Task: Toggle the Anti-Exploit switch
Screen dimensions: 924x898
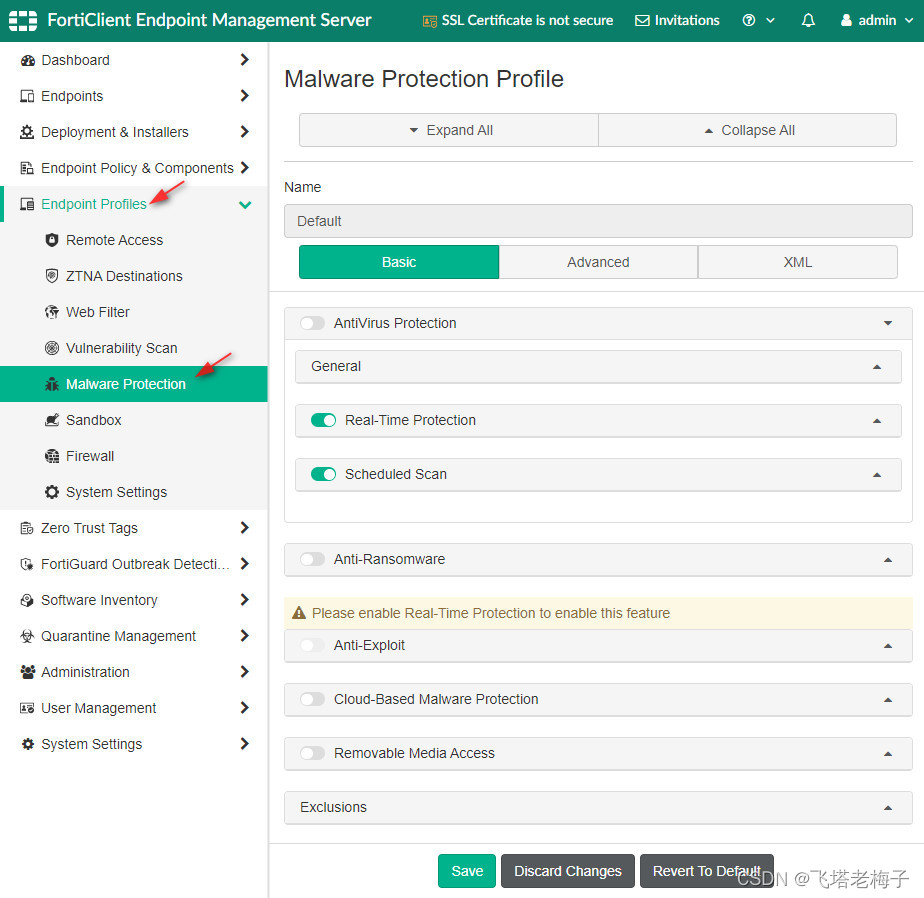Action: 312,645
